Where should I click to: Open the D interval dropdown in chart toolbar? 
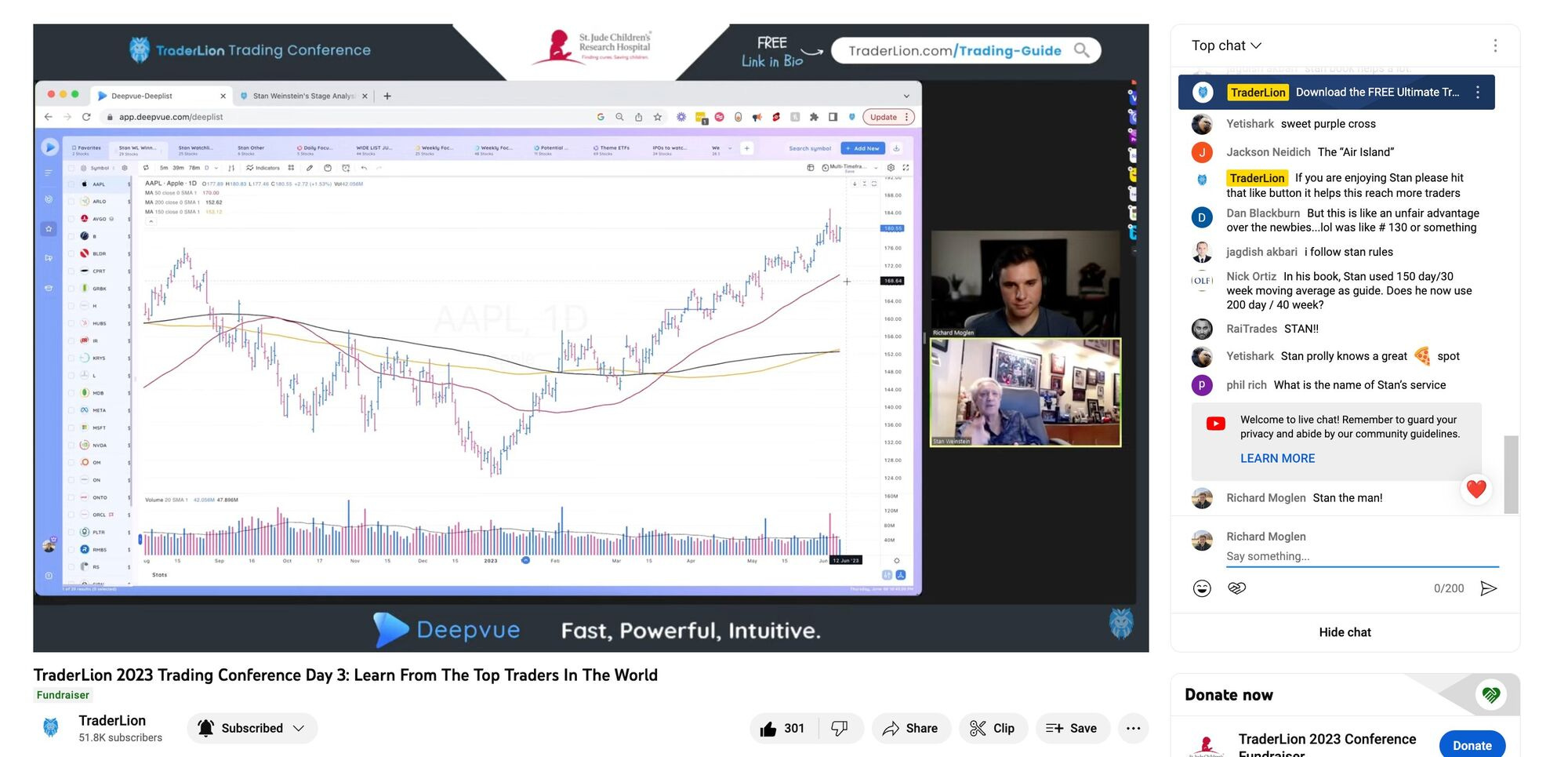[211, 168]
